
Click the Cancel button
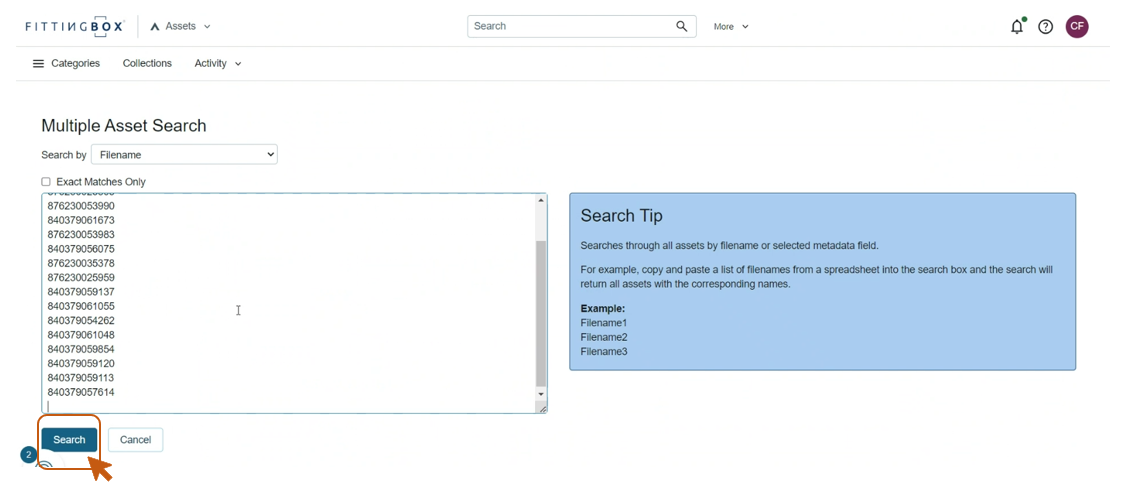[x=135, y=440]
